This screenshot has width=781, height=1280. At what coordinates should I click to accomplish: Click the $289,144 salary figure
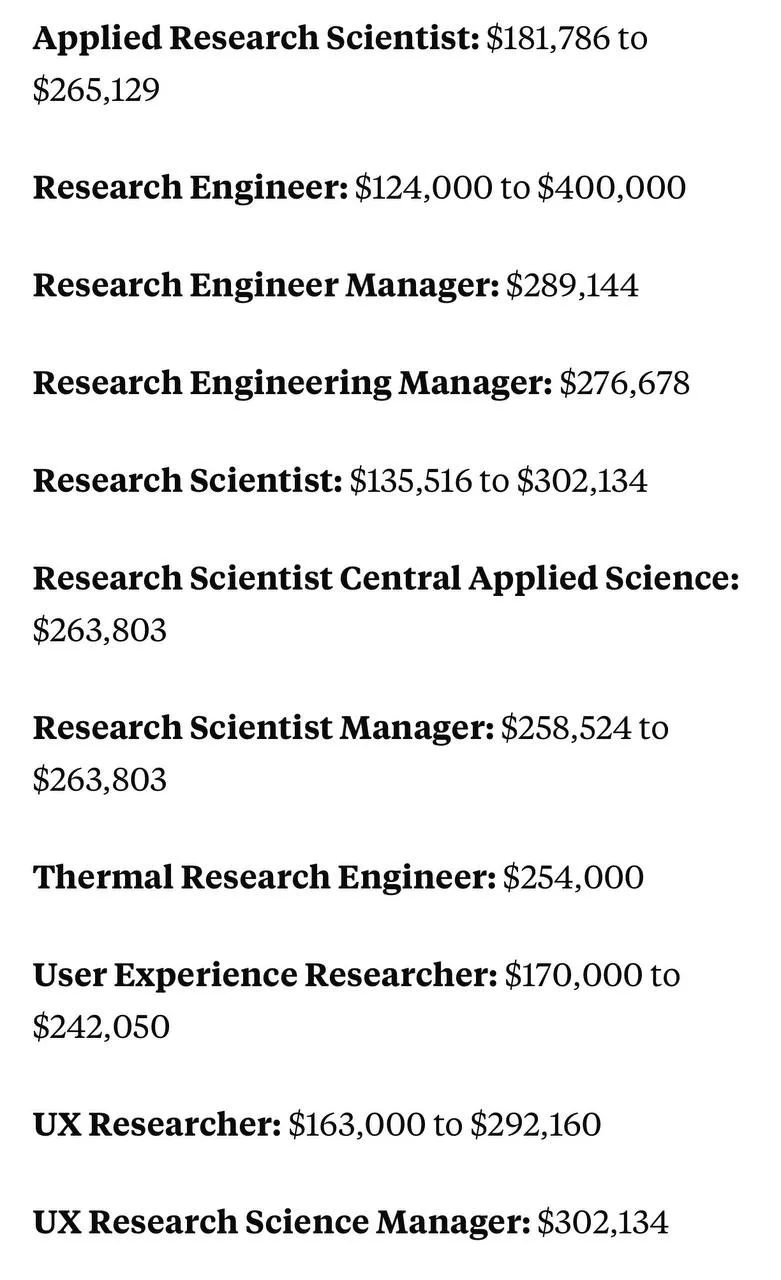click(x=572, y=285)
